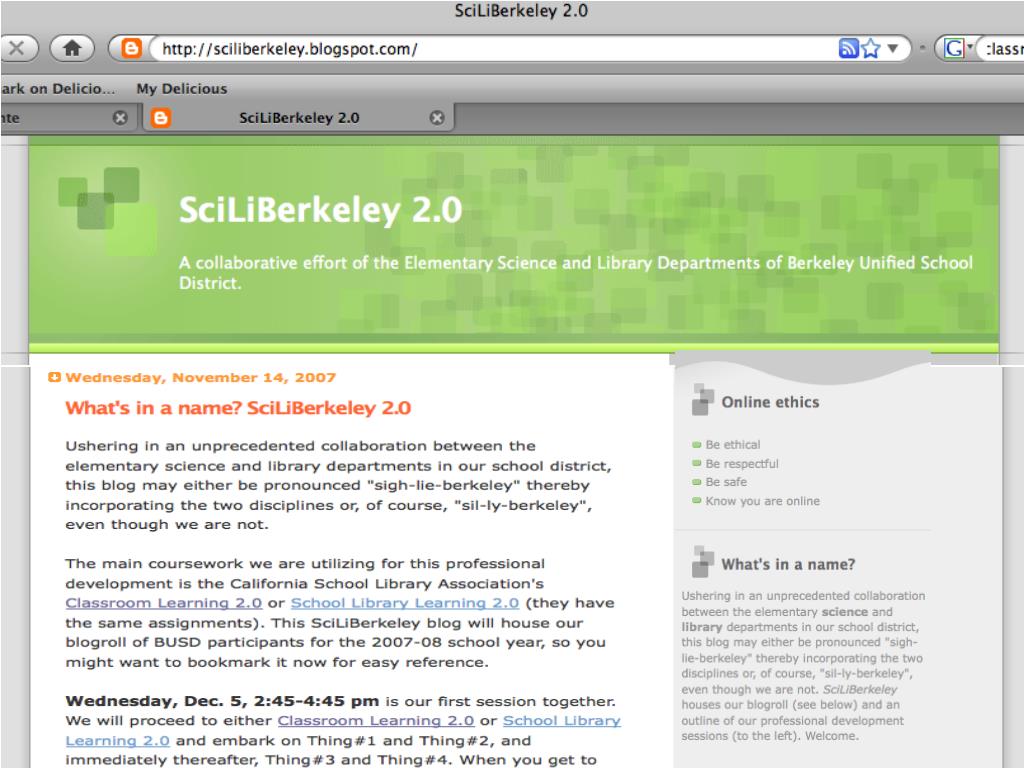Click the Online ethics sidebar heading
Viewport: 1024px width, 768px height.
tap(771, 402)
